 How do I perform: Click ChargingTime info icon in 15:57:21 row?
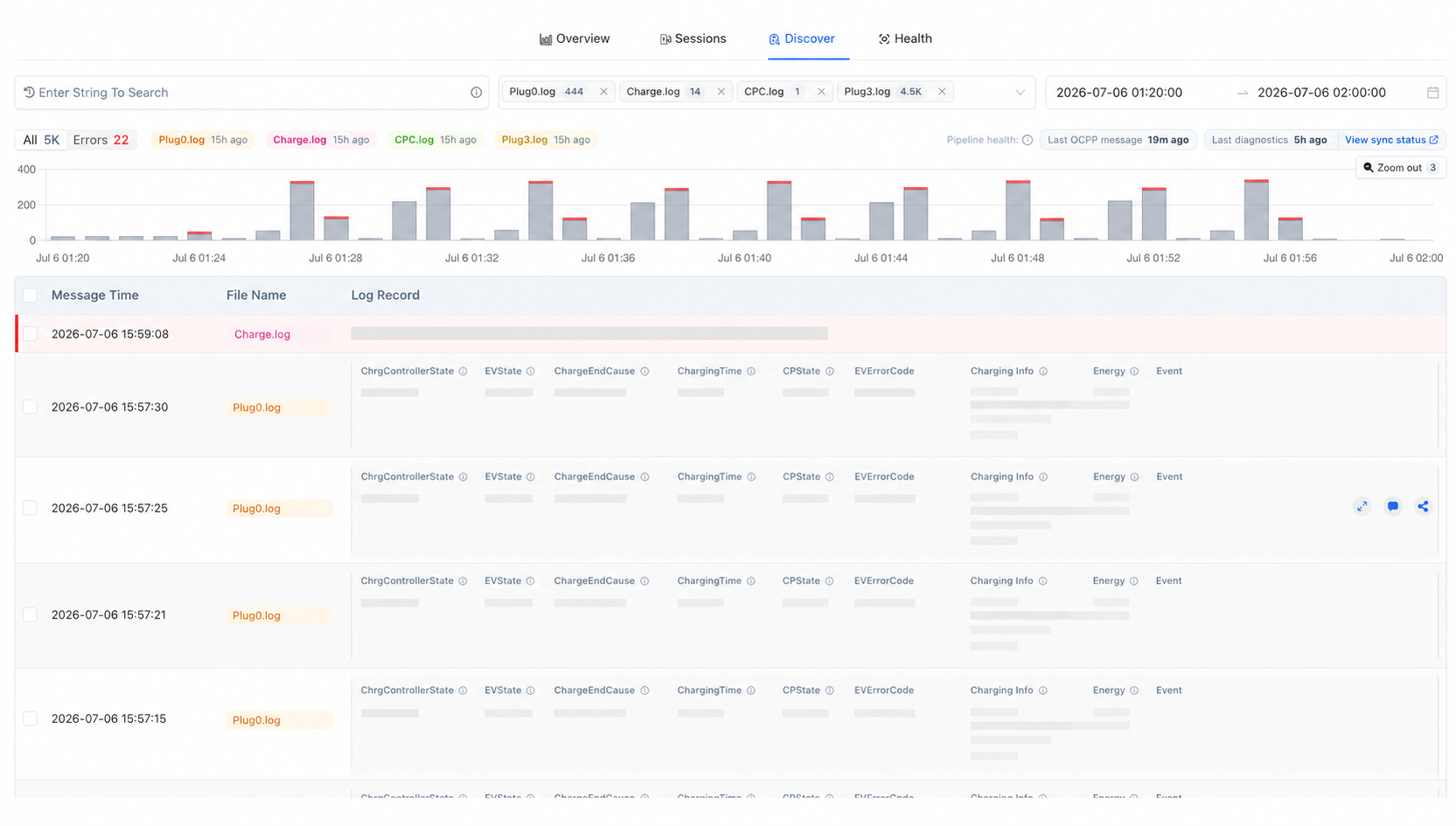click(751, 581)
